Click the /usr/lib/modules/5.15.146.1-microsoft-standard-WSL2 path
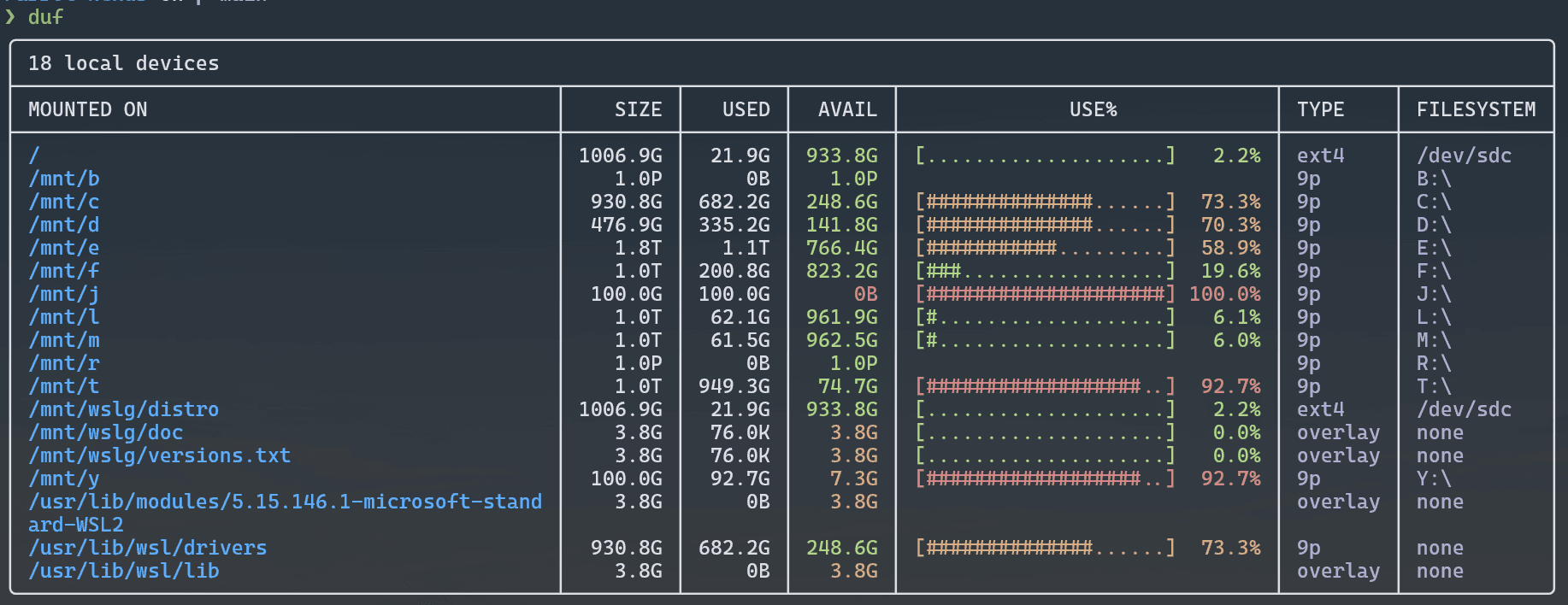 pos(285,502)
